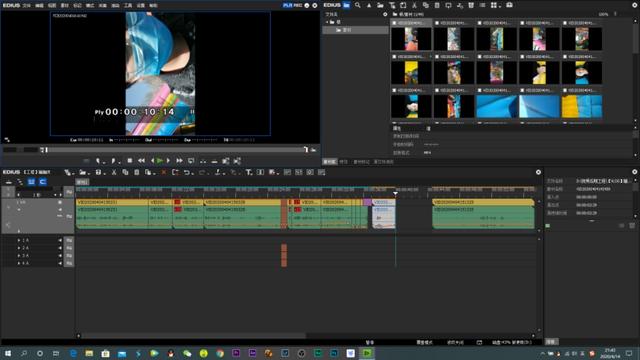640x360 pixels.
Task: Open the timeline panel settings gear
Action: click(x=538, y=172)
